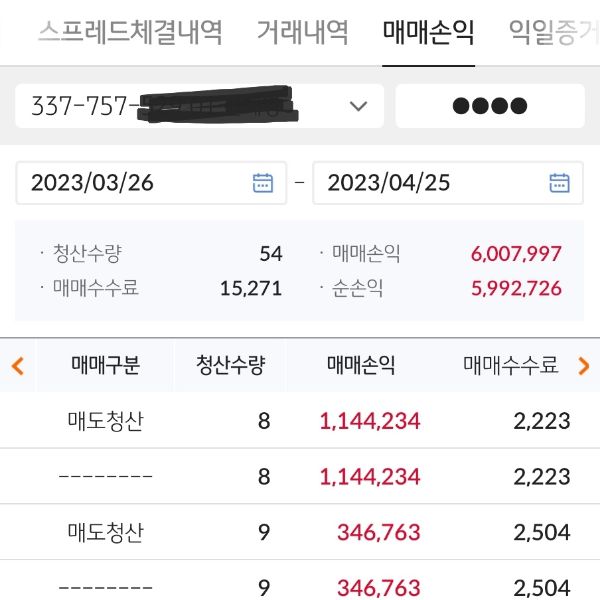The image size is (600, 600).
Task: Sort by 청산수량 column header
Action: 231,366
